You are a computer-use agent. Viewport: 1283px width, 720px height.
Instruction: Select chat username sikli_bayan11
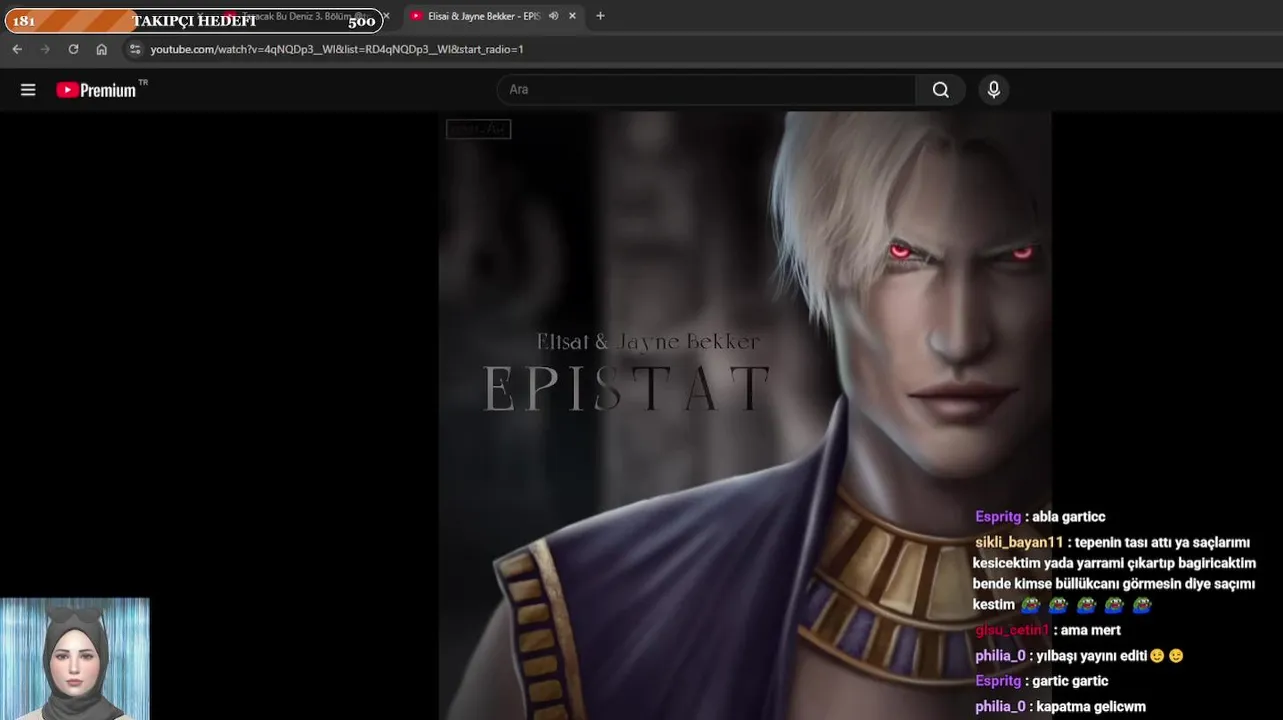click(1019, 542)
